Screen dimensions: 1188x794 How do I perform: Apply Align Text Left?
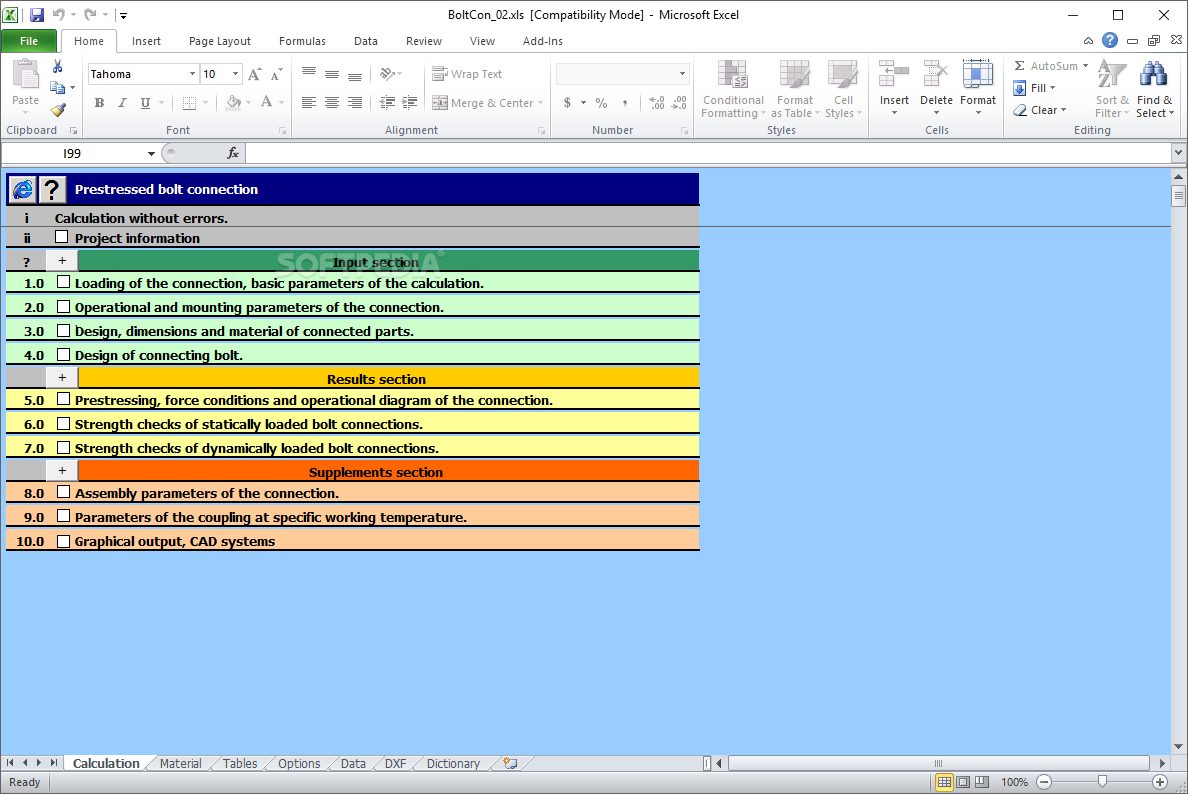click(x=308, y=103)
